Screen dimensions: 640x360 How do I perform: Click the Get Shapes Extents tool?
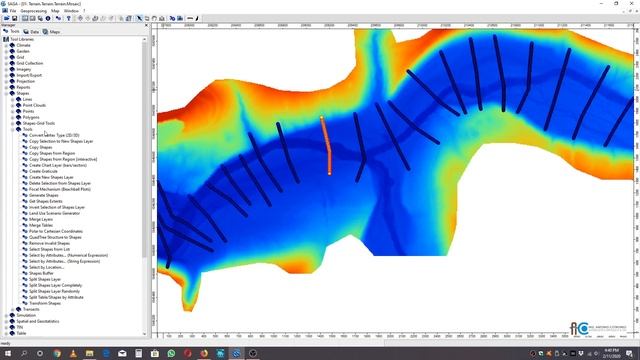(x=46, y=201)
